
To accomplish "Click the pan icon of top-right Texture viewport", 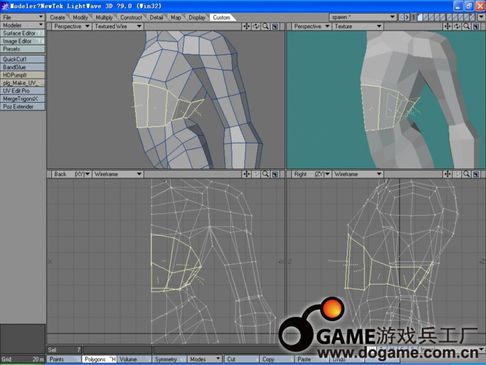I will (447, 26).
